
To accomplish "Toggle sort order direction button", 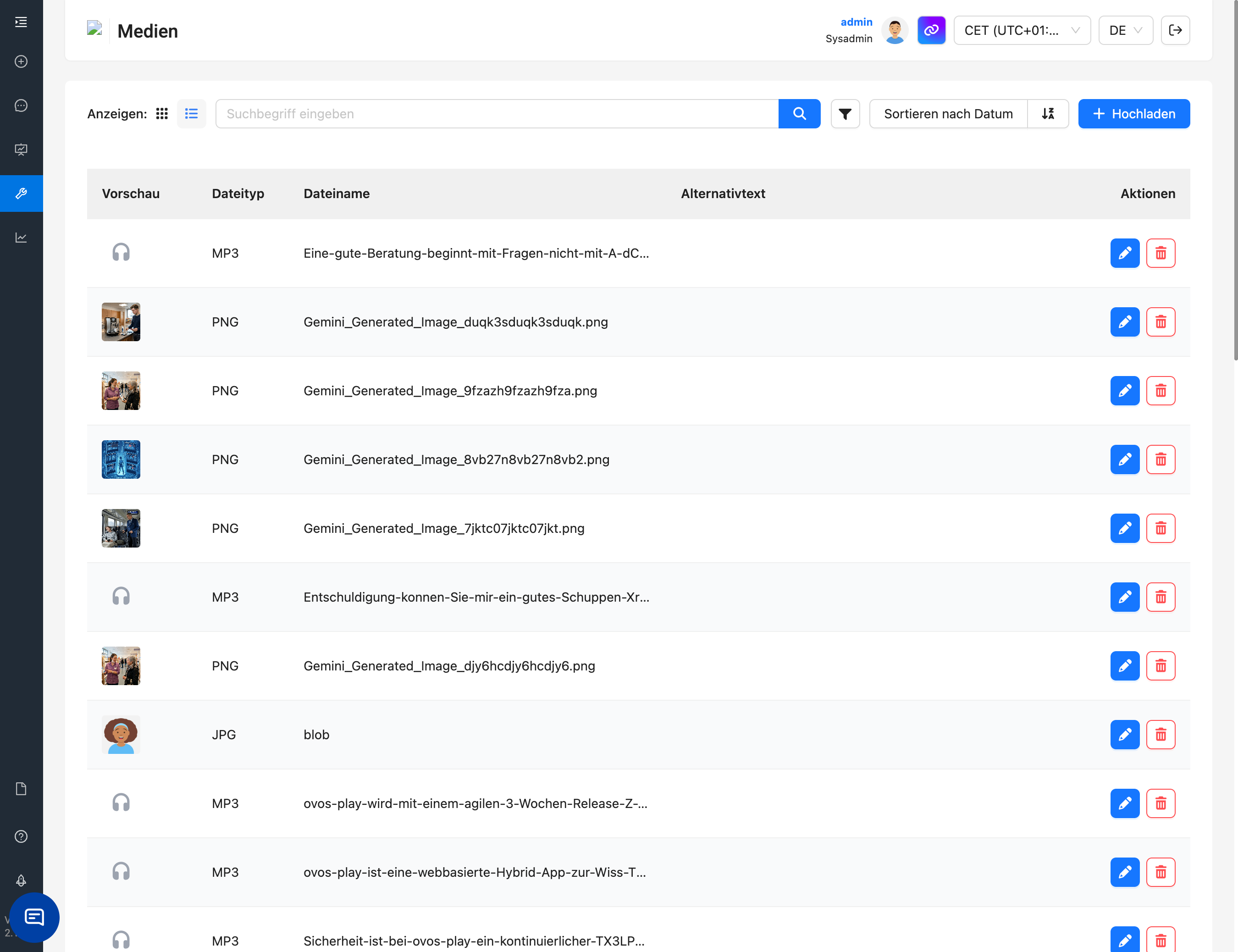I will [1048, 114].
